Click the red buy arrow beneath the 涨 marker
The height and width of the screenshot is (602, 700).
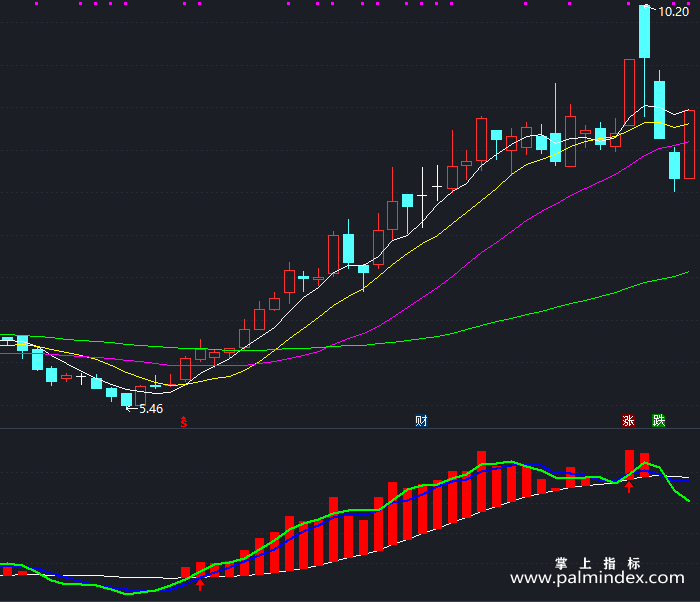coord(629,487)
